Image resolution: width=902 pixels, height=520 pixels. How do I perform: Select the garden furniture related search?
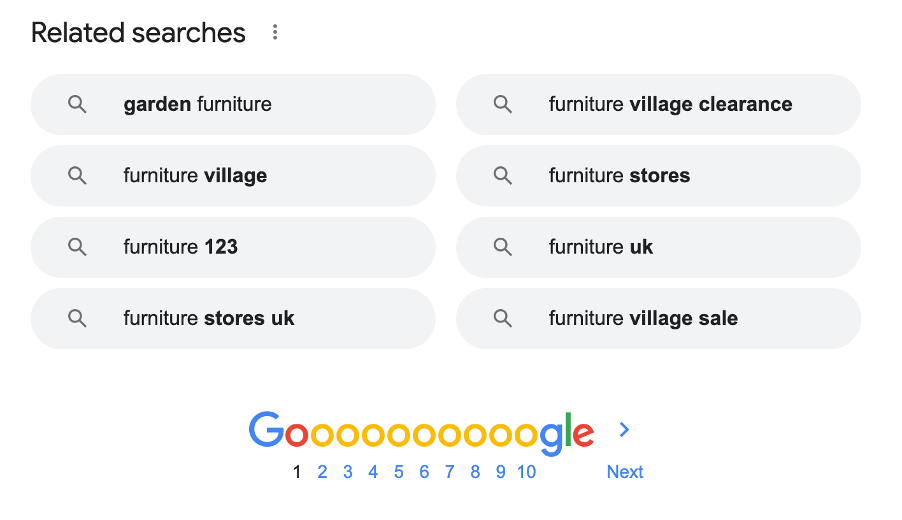(233, 104)
